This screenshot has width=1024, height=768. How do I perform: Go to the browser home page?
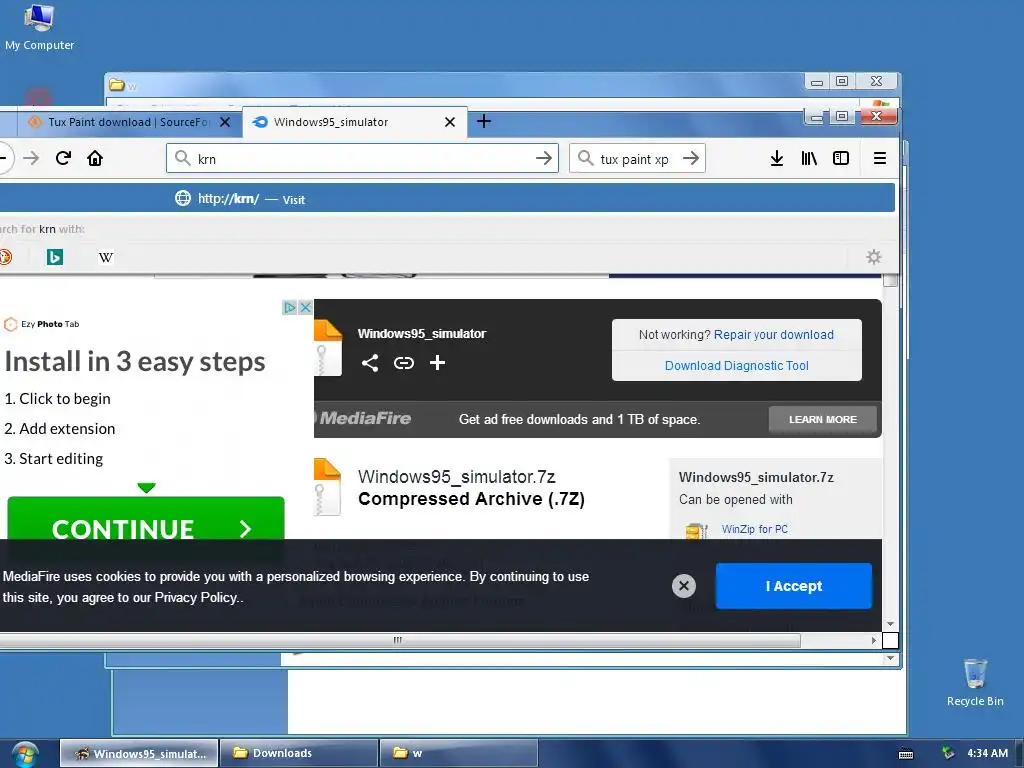click(95, 158)
